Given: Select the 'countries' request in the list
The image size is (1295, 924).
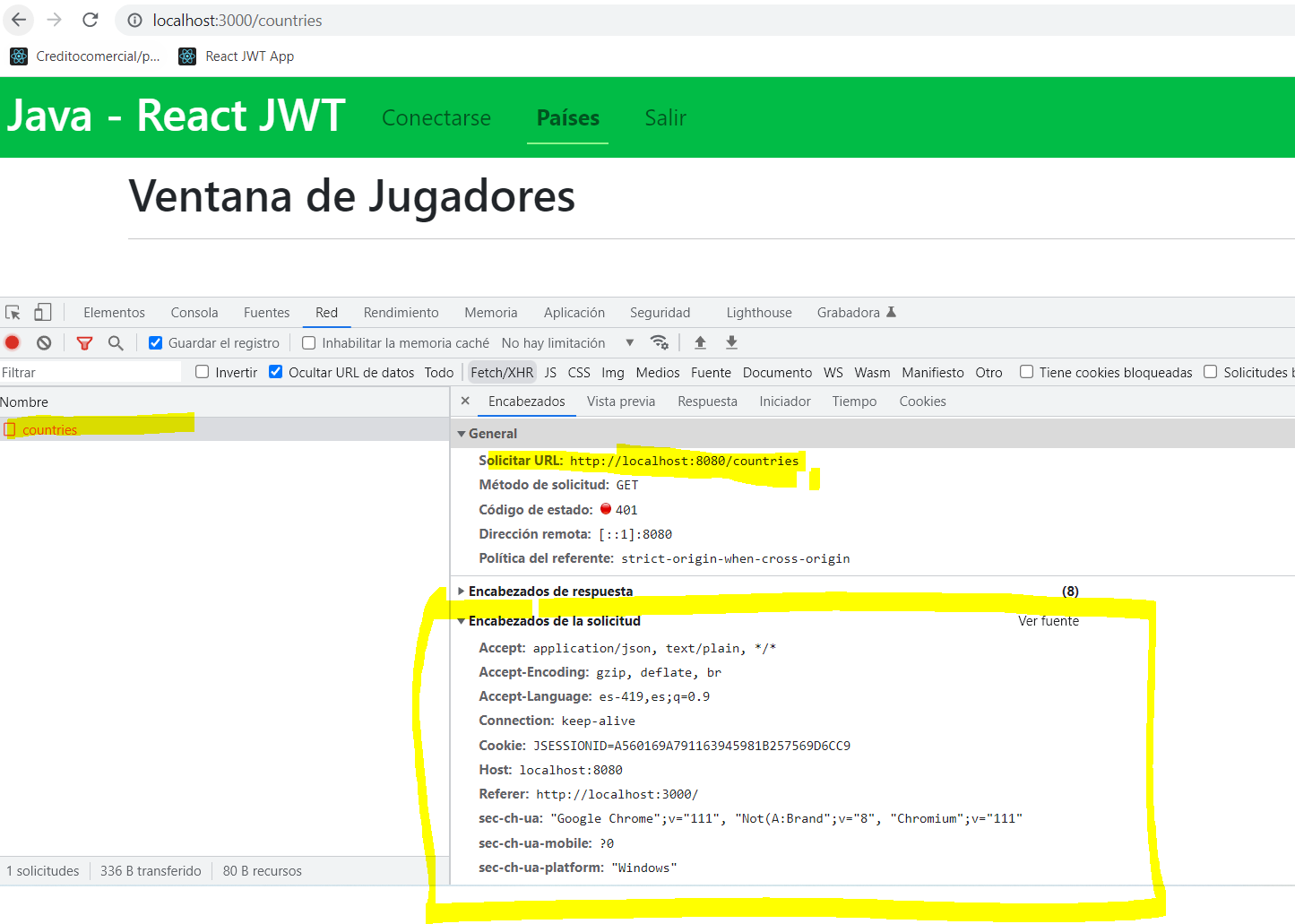Looking at the screenshot, I should click(x=49, y=429).
